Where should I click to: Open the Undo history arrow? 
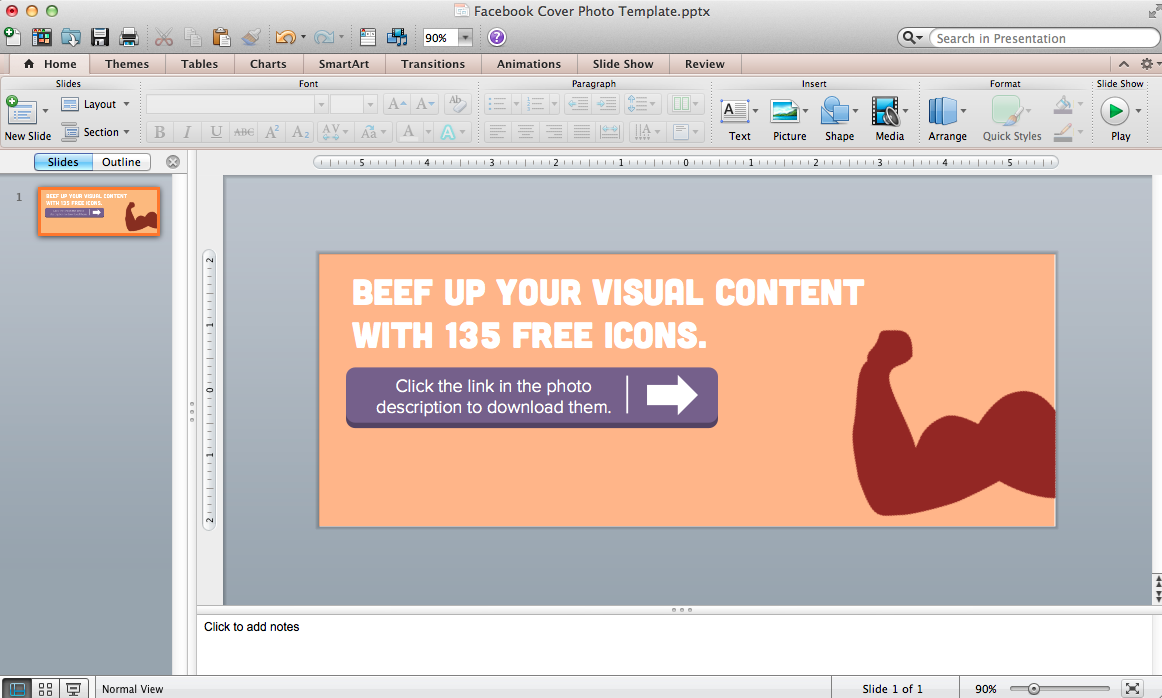(303, 37)
